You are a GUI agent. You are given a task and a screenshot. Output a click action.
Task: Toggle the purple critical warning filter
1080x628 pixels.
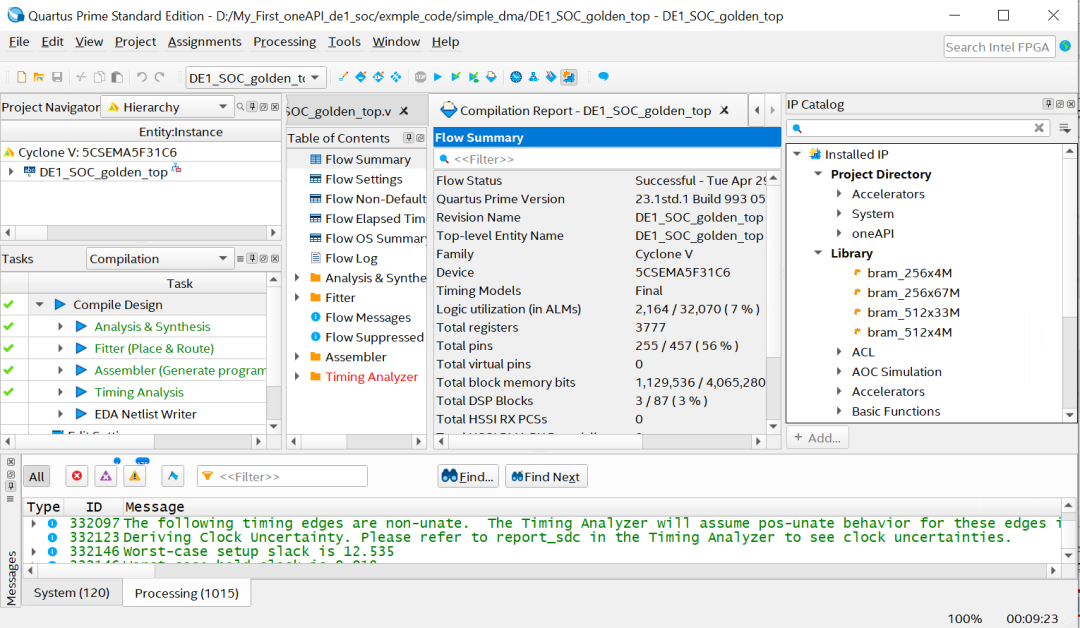[x=105, y=476]
